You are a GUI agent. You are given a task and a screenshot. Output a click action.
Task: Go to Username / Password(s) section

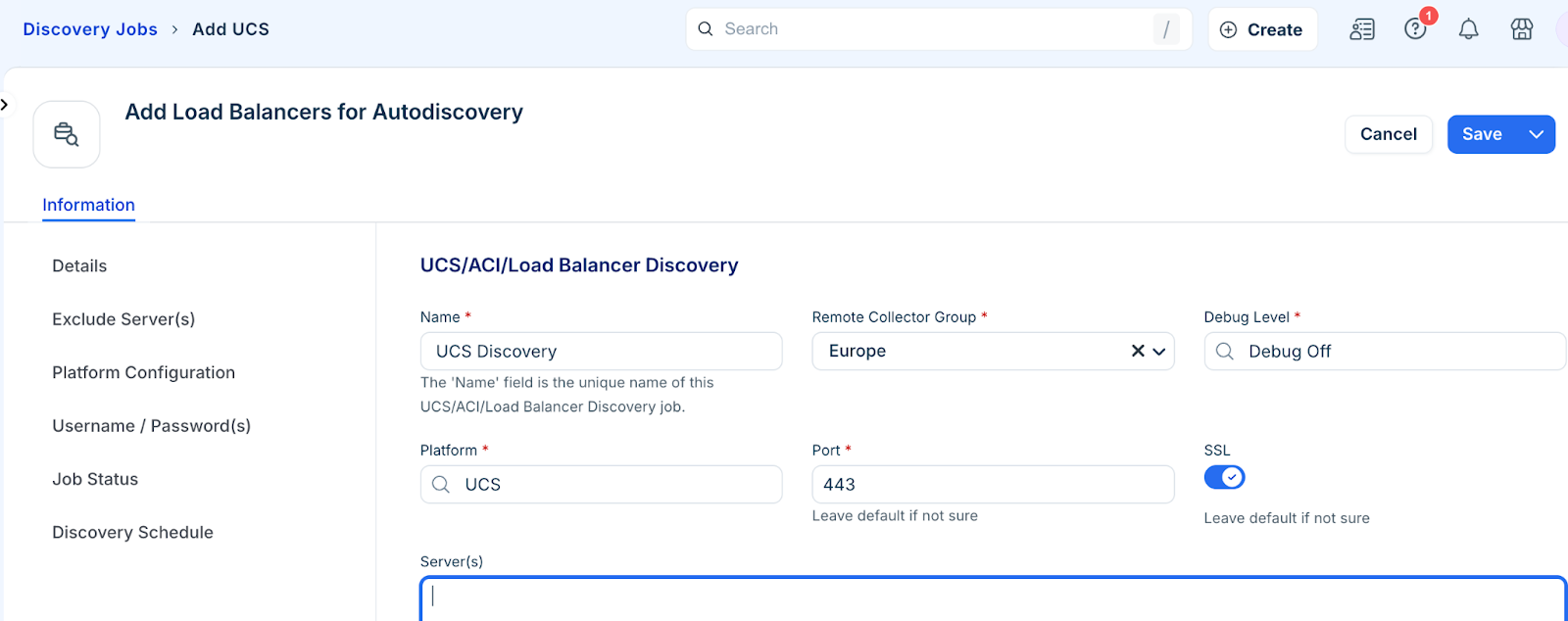[x=152, y=426]
